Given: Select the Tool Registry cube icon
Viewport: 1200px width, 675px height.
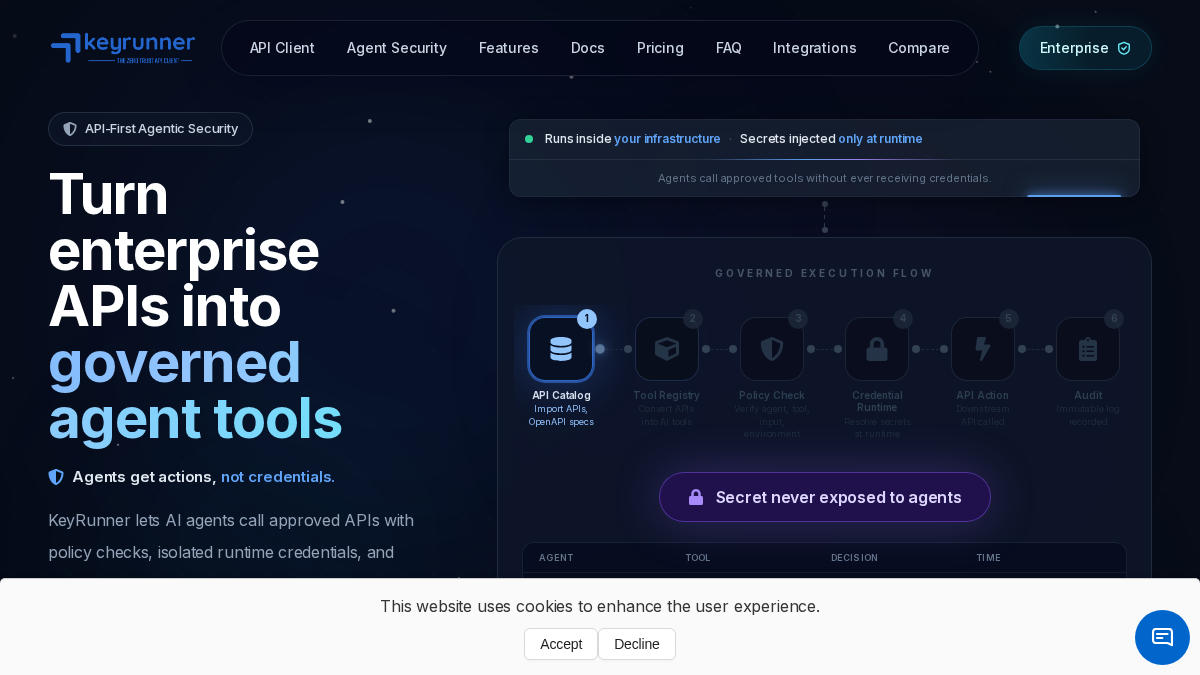Looking at the screenshot, I should pos(667,349).
